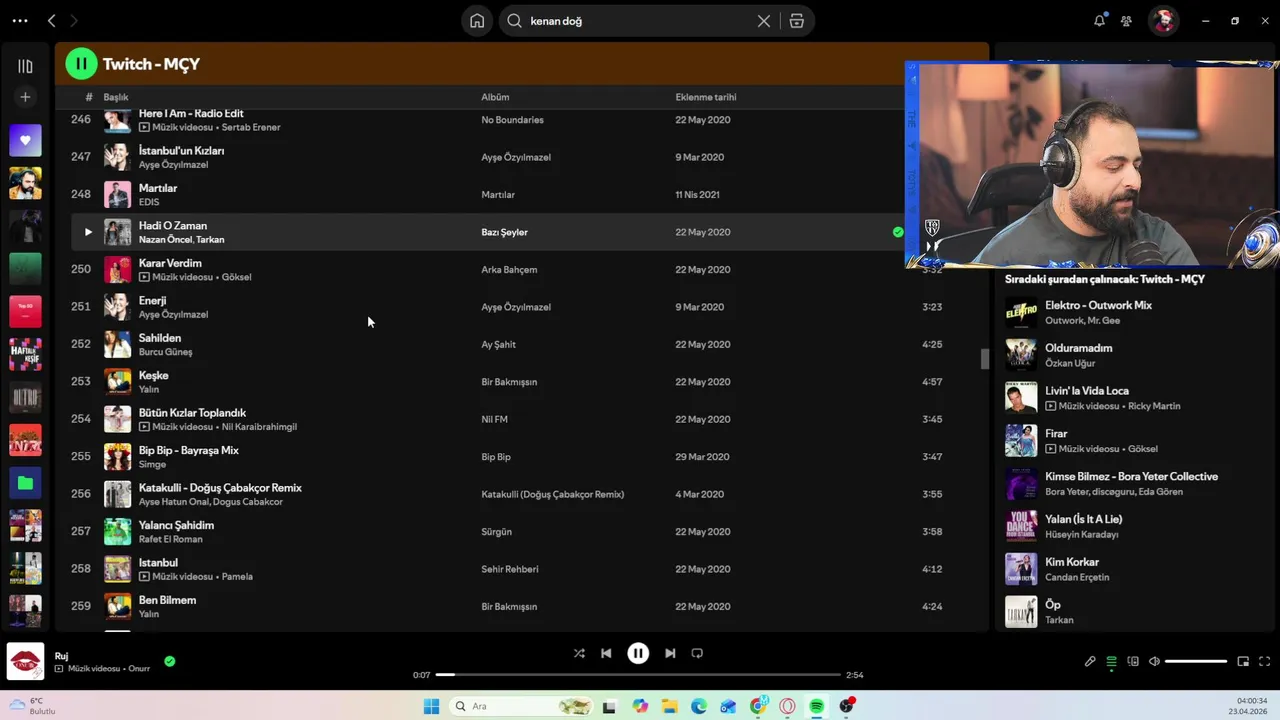
Task: Seek within the song progress bar
Action: 638,675
